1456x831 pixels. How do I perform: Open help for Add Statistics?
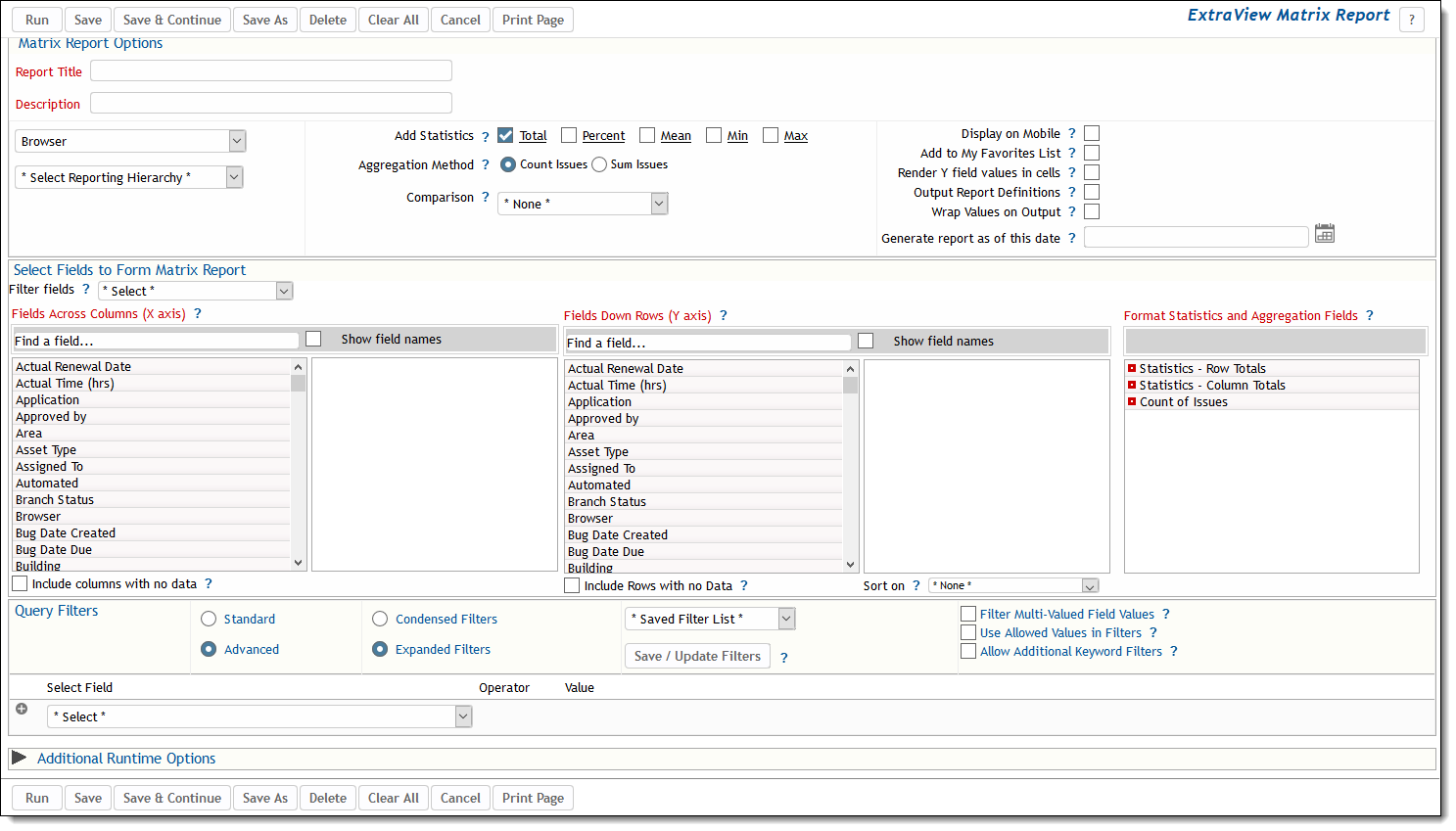click(x=485, y=136)
